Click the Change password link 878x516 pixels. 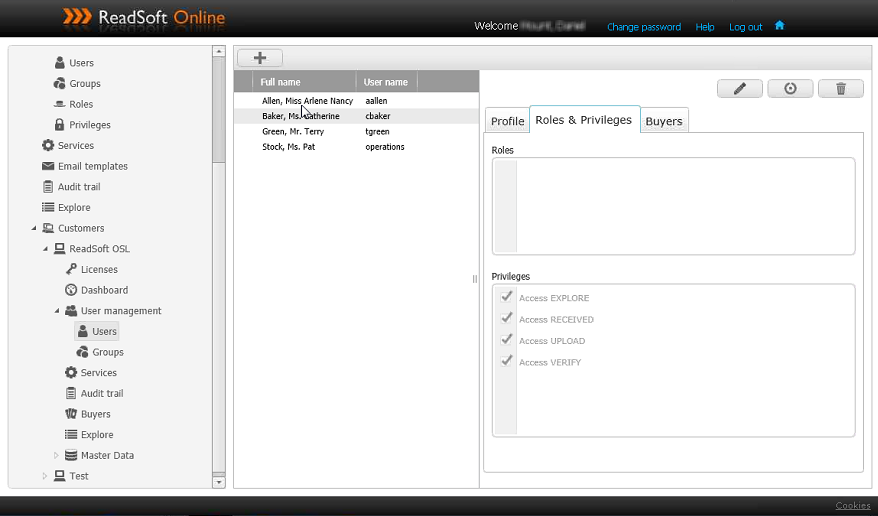click(643, 27)
